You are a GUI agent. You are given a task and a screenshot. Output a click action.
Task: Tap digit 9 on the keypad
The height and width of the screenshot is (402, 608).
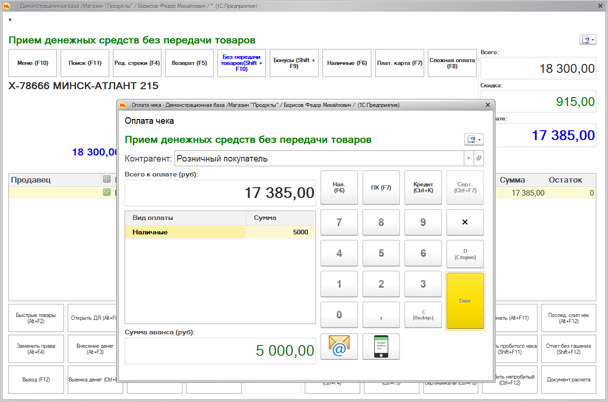[423, 223]
